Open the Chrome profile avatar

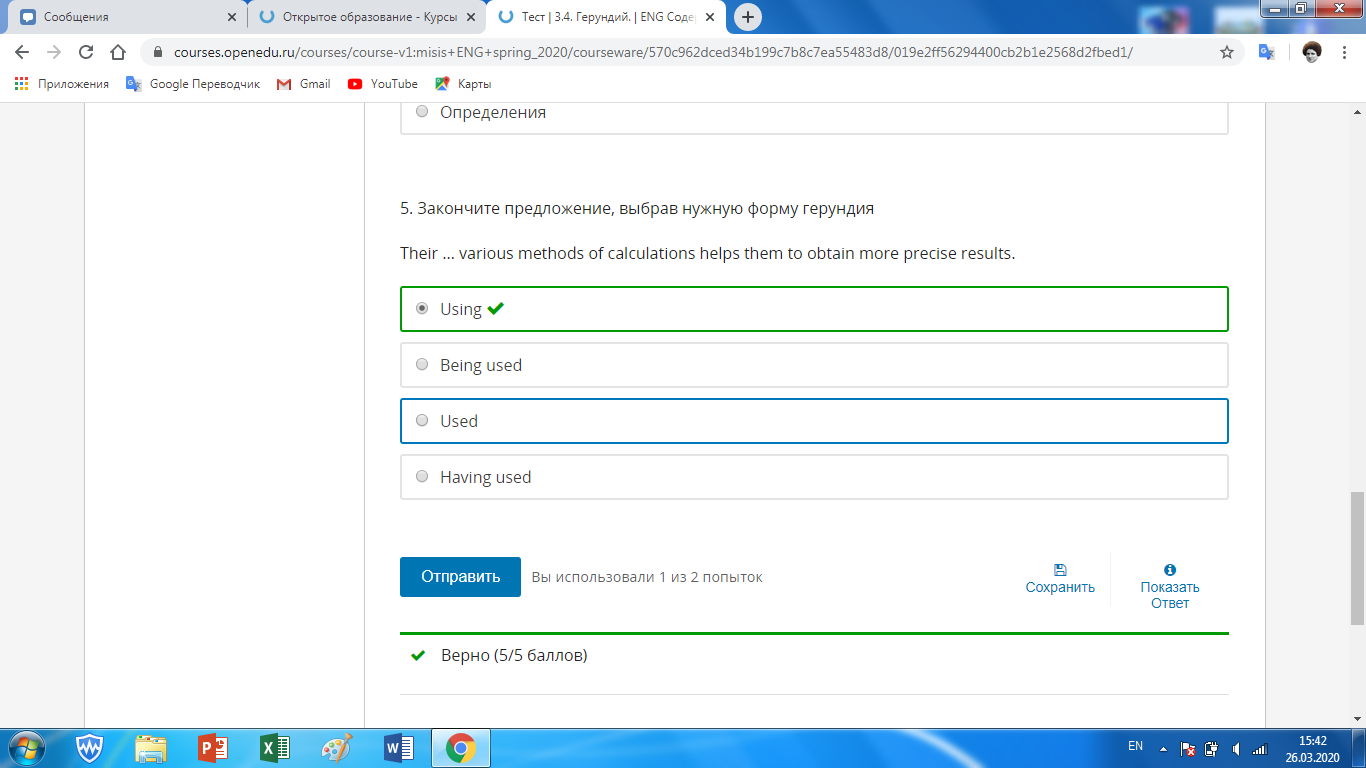(x=1311, y=52)
